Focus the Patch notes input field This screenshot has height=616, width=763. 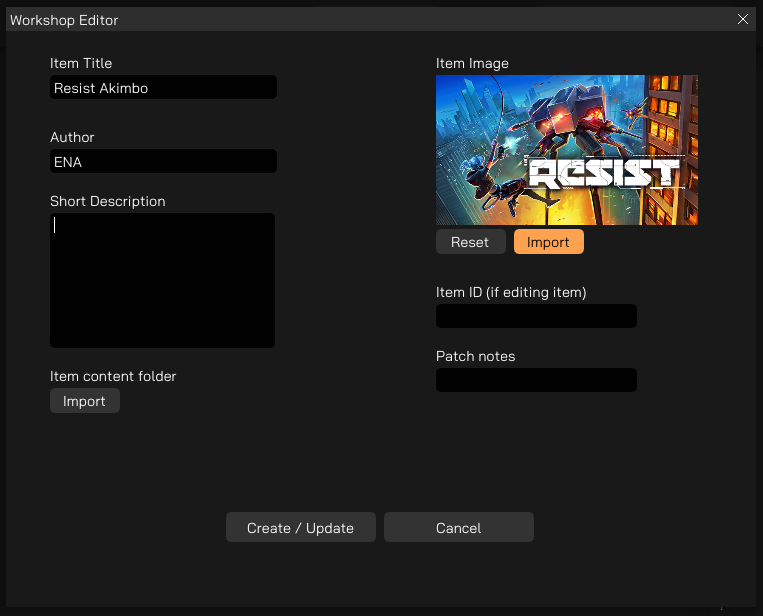[x=536, y=380]
